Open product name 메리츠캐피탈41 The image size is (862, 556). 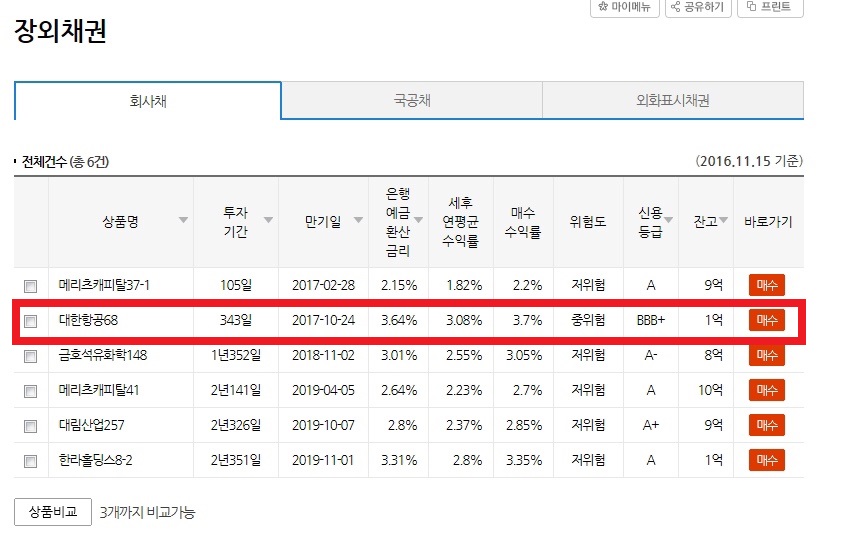tap(99, 390)
